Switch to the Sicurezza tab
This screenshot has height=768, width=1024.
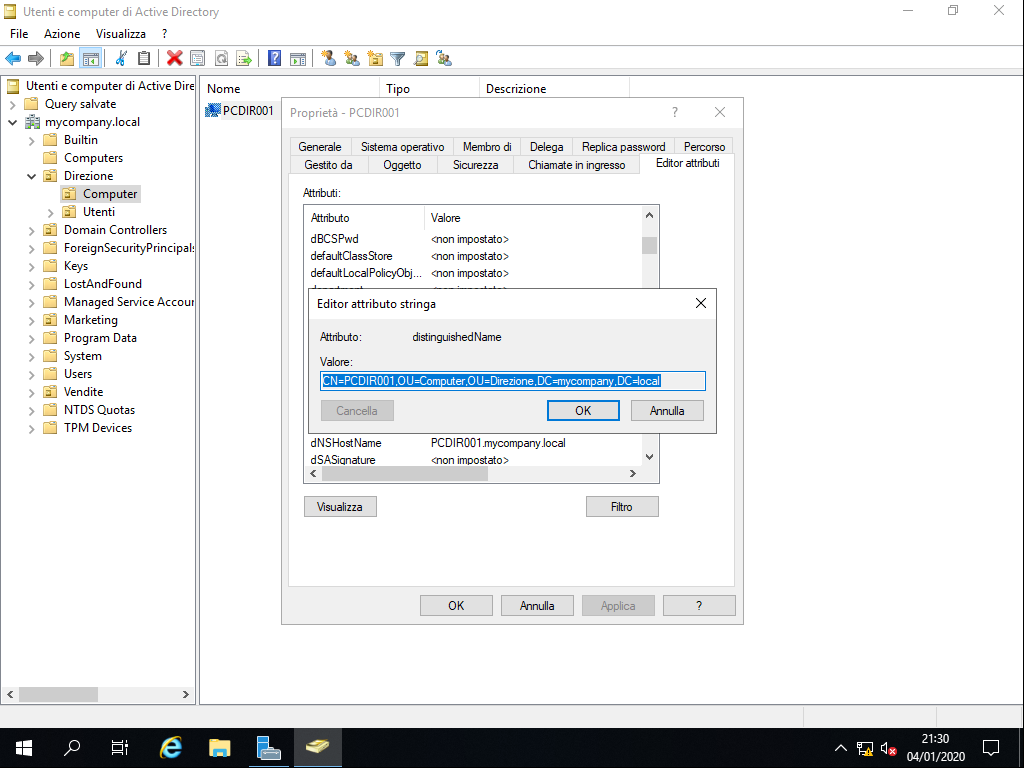coord(475,165)
